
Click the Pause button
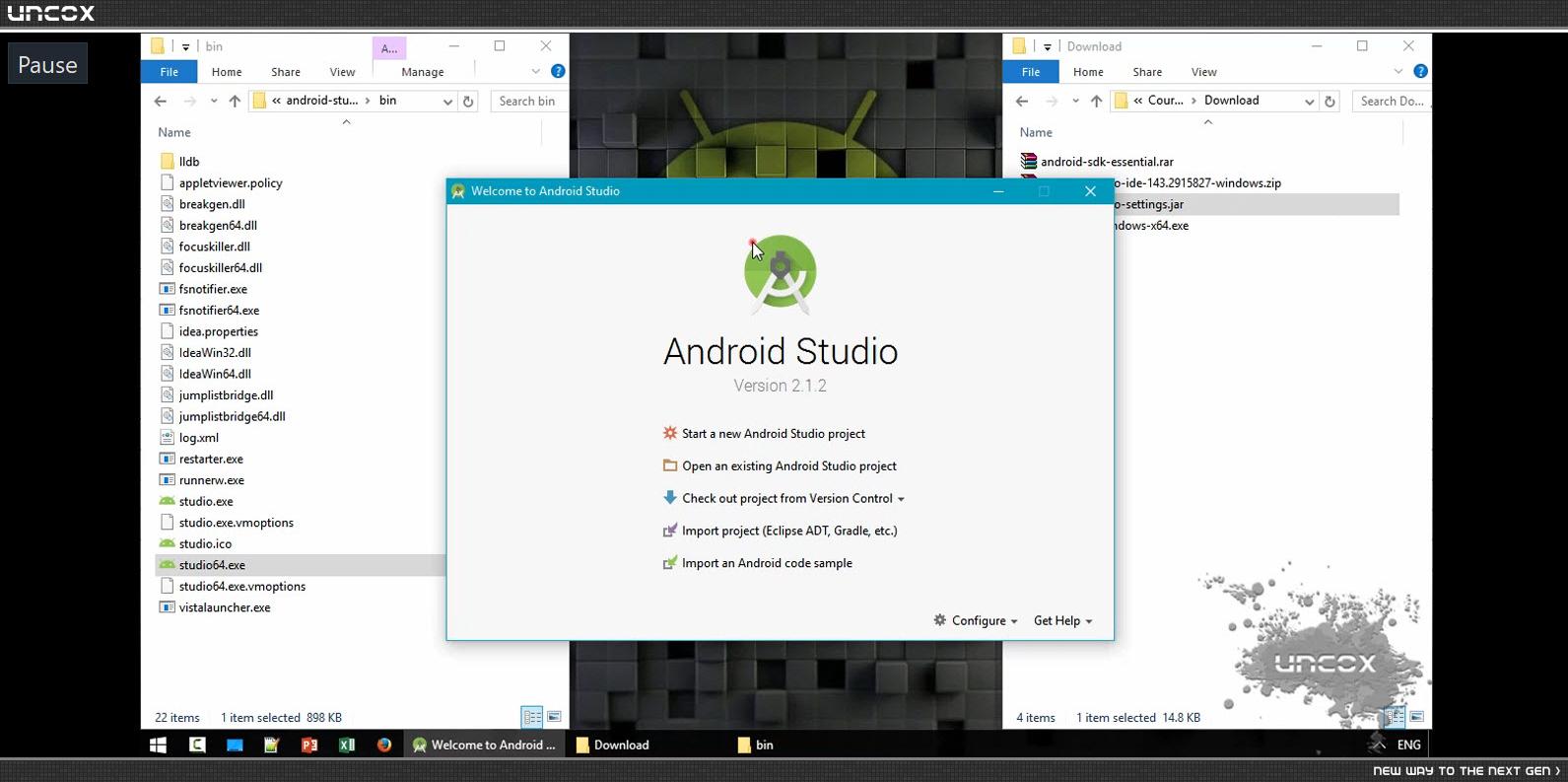click(x=47, y=64)
